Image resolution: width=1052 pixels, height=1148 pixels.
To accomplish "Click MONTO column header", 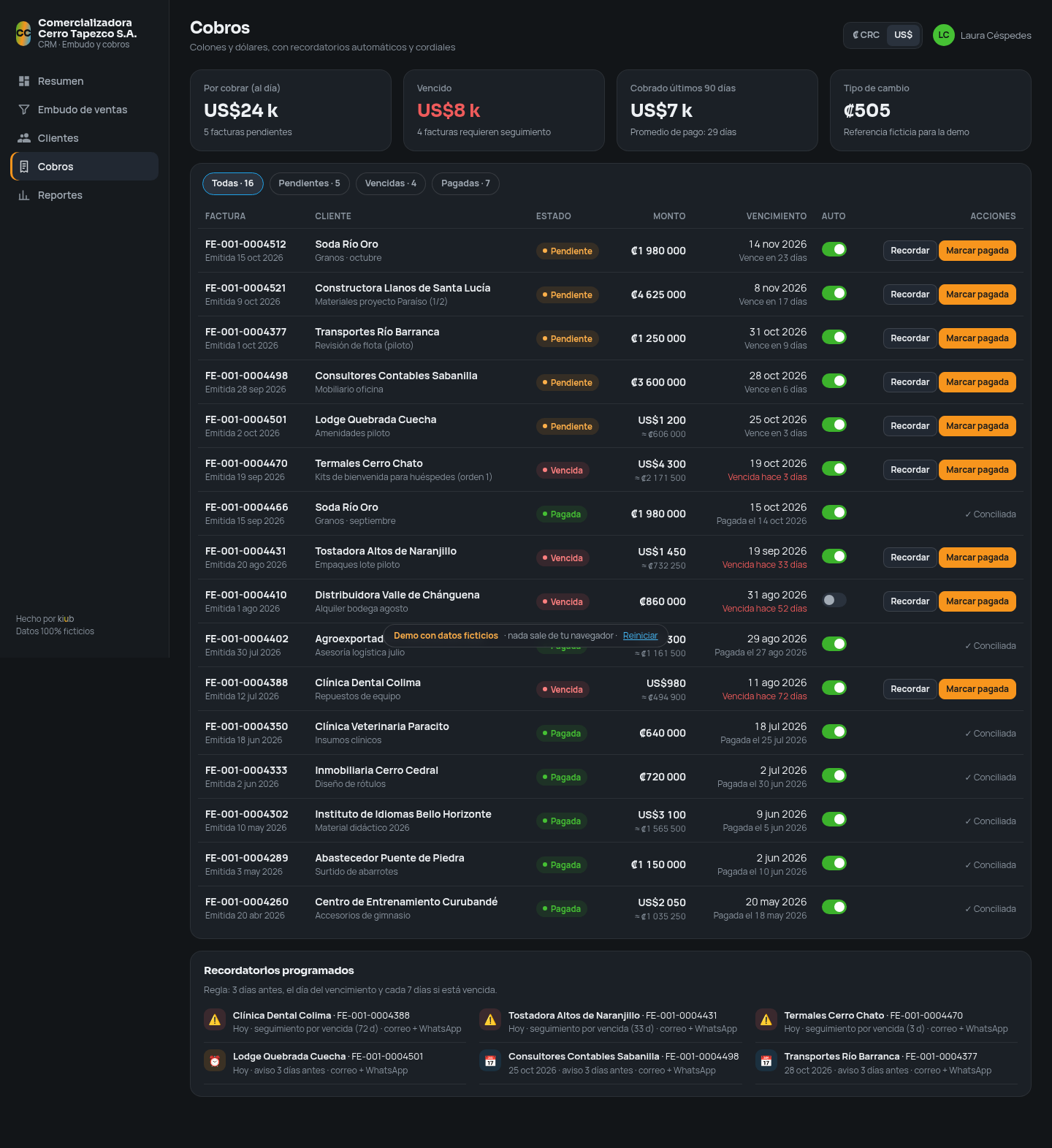I will click(669, 216).
